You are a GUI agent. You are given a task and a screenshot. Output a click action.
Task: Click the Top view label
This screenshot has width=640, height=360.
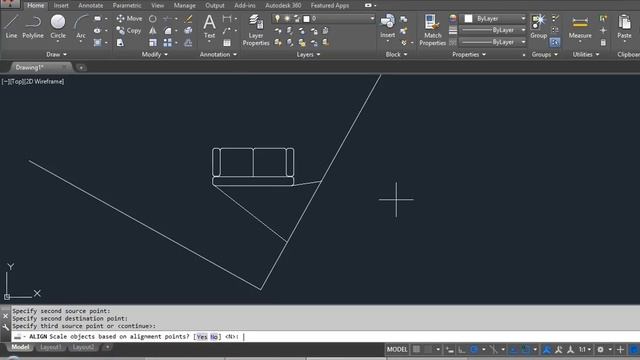tap(17, 82)
